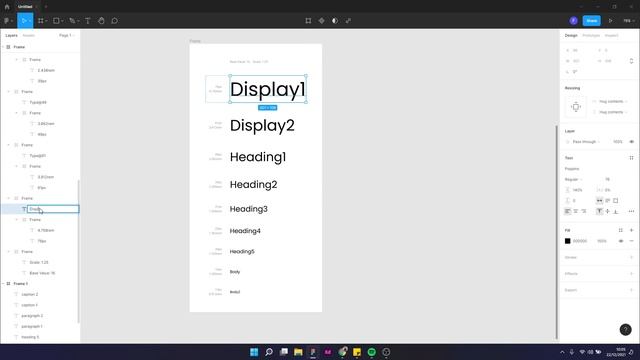Image resolution: width=640 pixels, height=360 pixels.
Task: Open File Explorer from the taskbar
Action: click(298, 352)
